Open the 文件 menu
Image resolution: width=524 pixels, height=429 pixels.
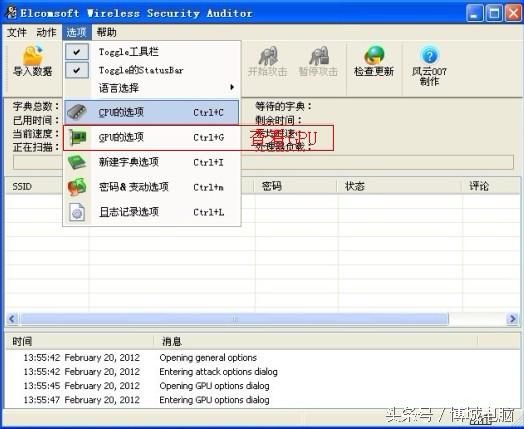click(17, 32)
